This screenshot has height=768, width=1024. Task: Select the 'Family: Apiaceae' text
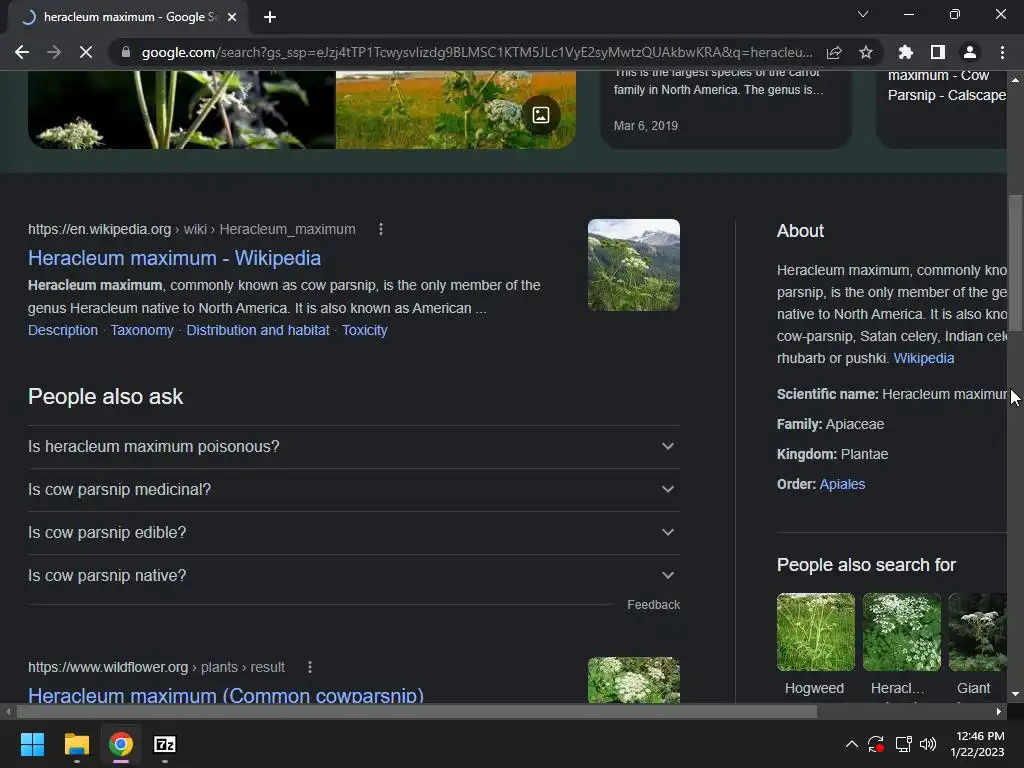(x=831, y=424)
